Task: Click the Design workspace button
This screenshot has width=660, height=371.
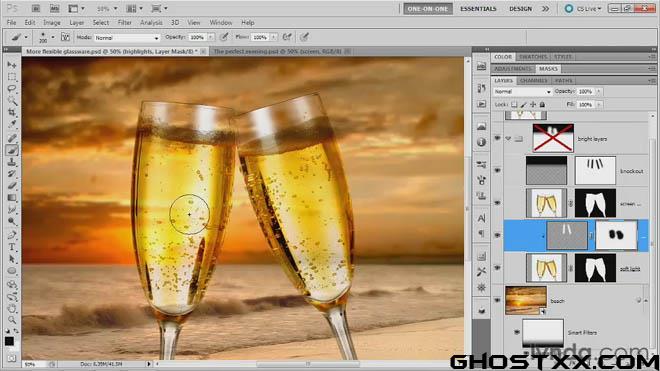Action: coord(521,9)
